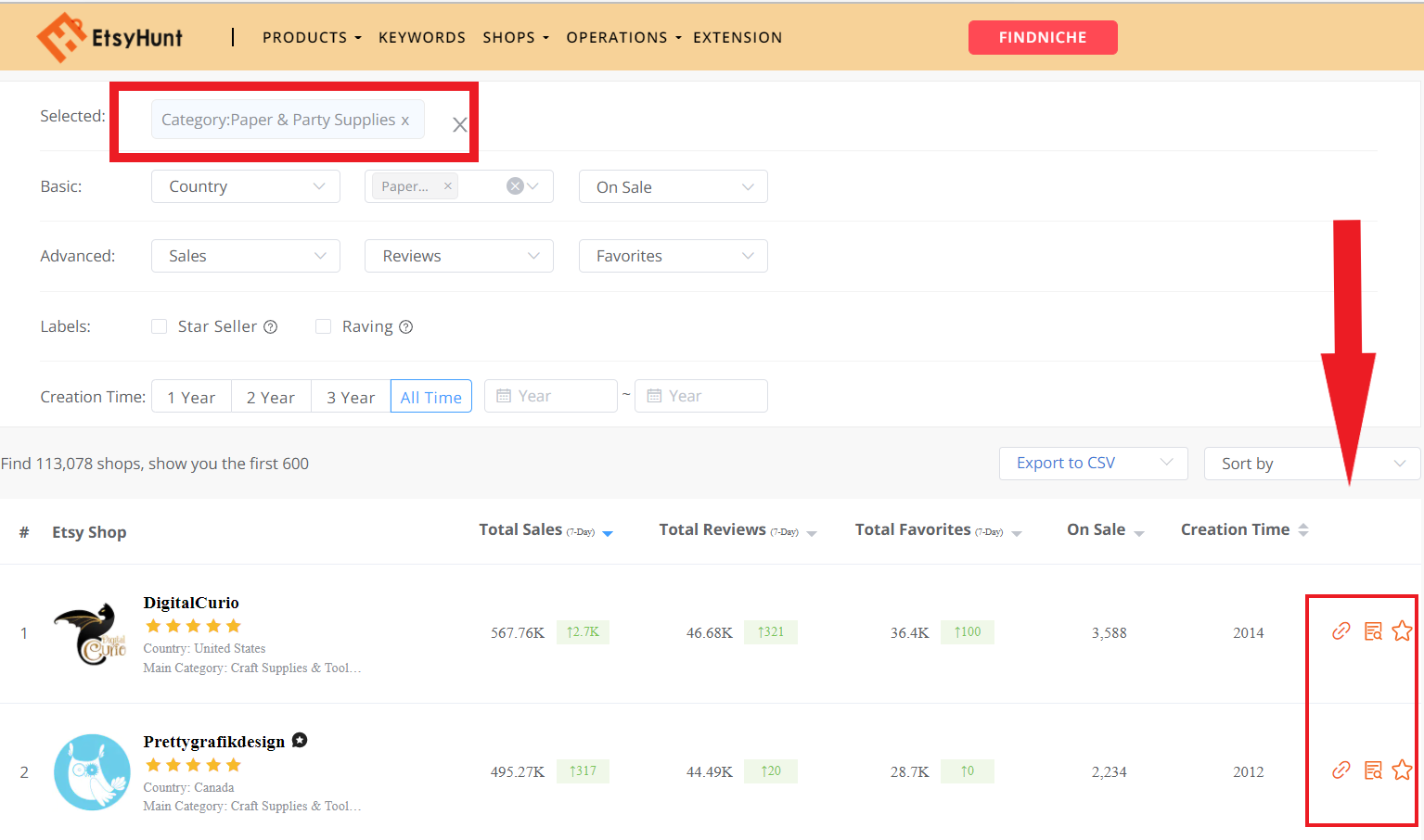1424x840 pixels.
Task: Click the 495.27K total sales value
Action: 518,772
